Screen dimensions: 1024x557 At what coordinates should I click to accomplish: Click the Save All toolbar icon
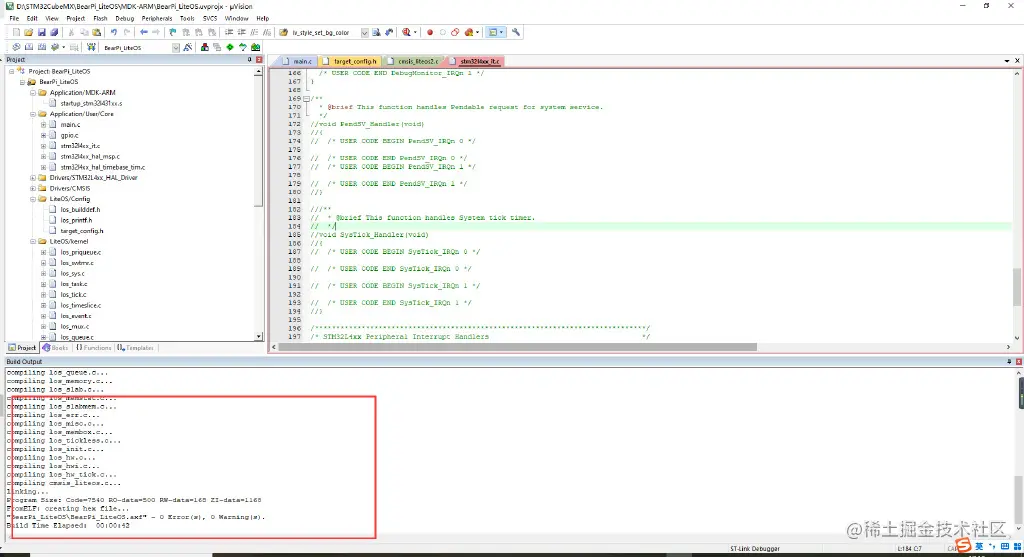(54, 32)
